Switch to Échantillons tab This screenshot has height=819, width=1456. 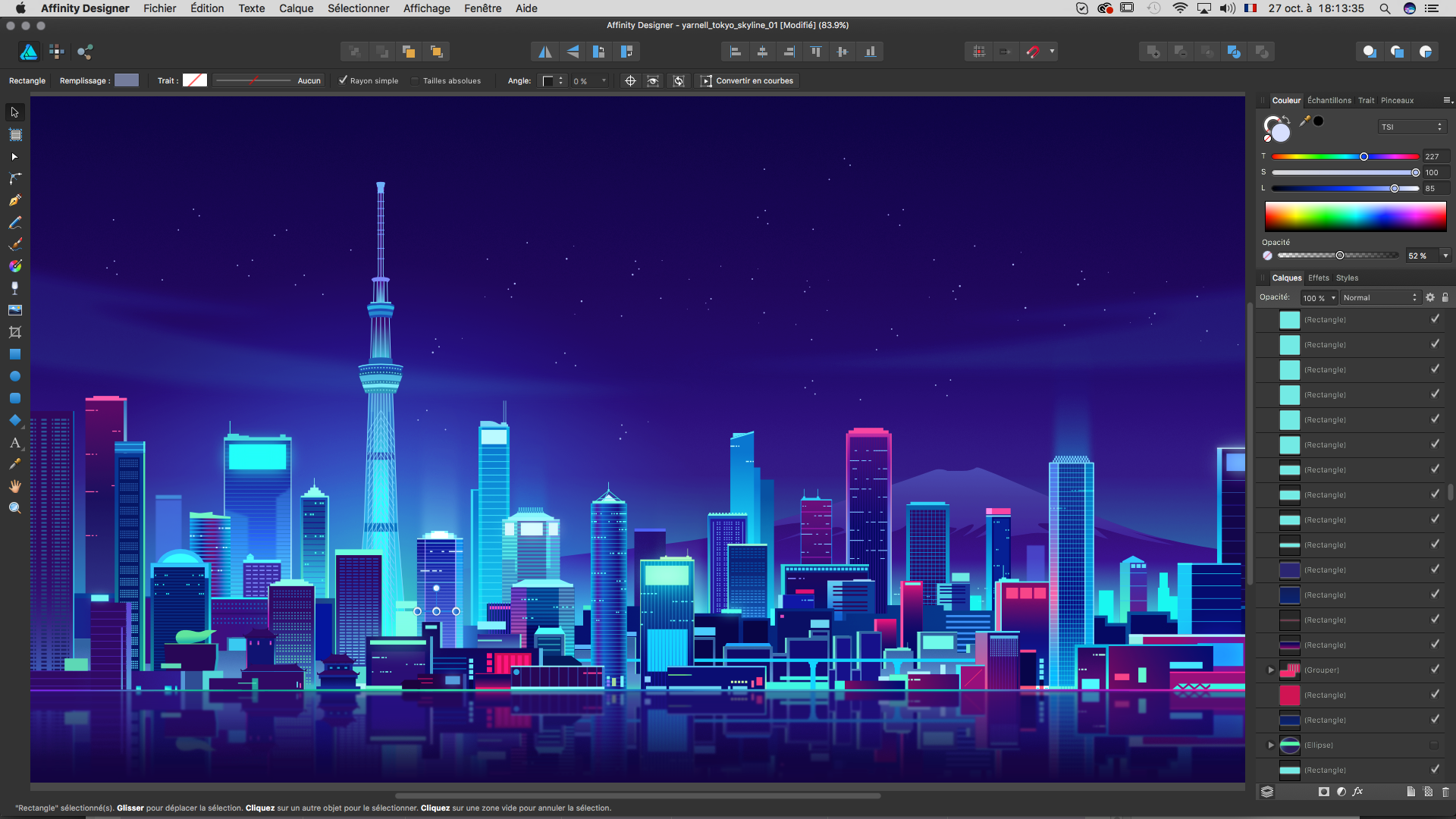(x=1329, y=100)
